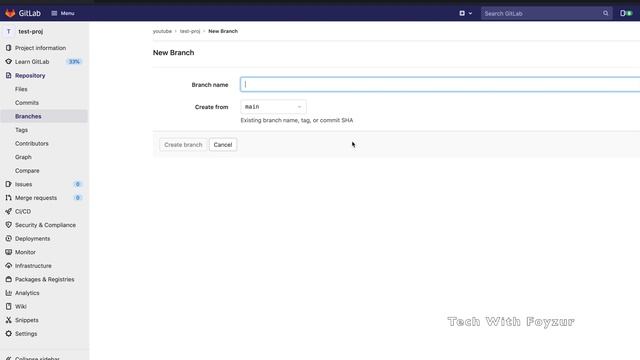
Task: Expand the create-new dropdown chevron
Action: click(470, 13)
